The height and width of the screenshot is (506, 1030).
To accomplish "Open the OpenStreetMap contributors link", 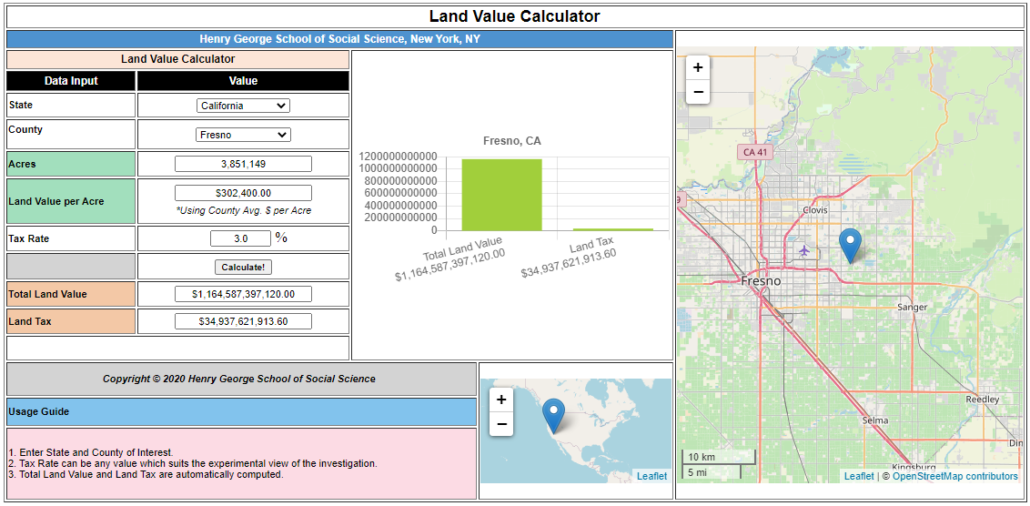I will click(955, 477).
